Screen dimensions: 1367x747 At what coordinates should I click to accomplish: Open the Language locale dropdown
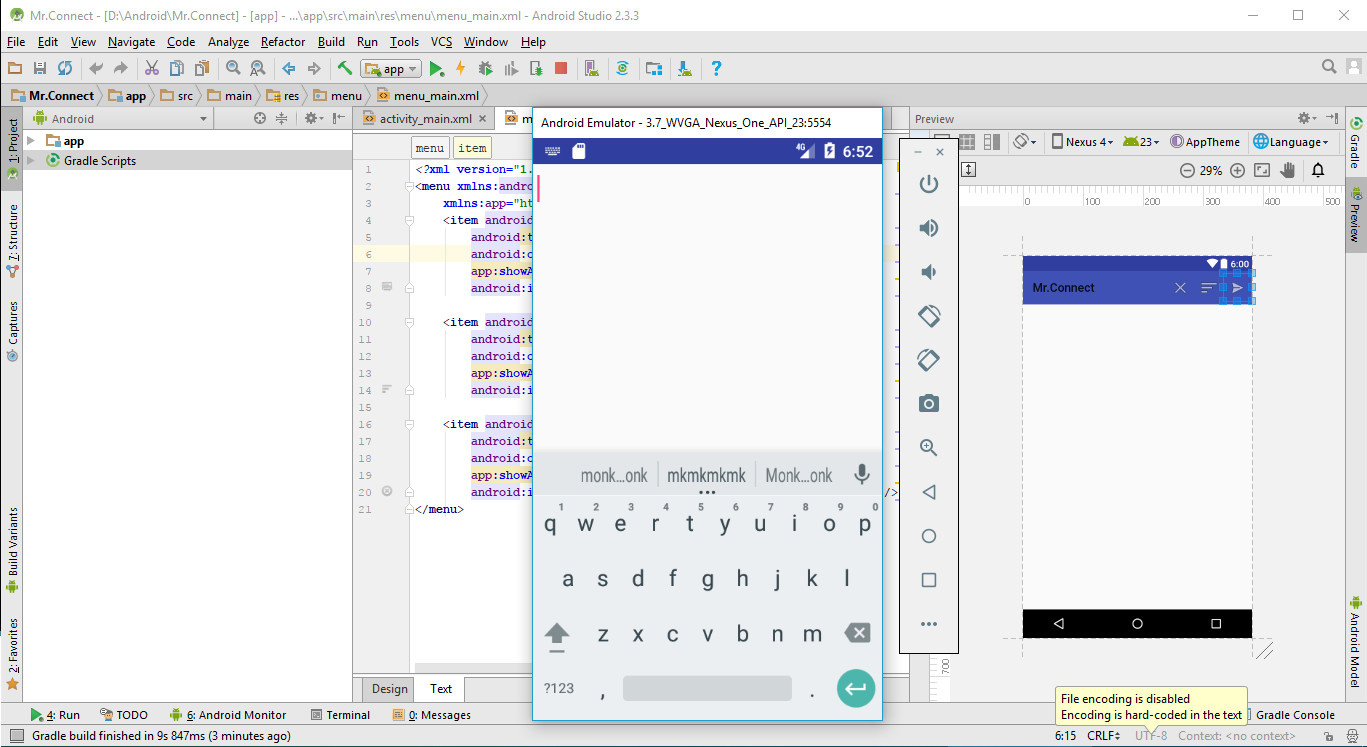[x=1291, y=142]
